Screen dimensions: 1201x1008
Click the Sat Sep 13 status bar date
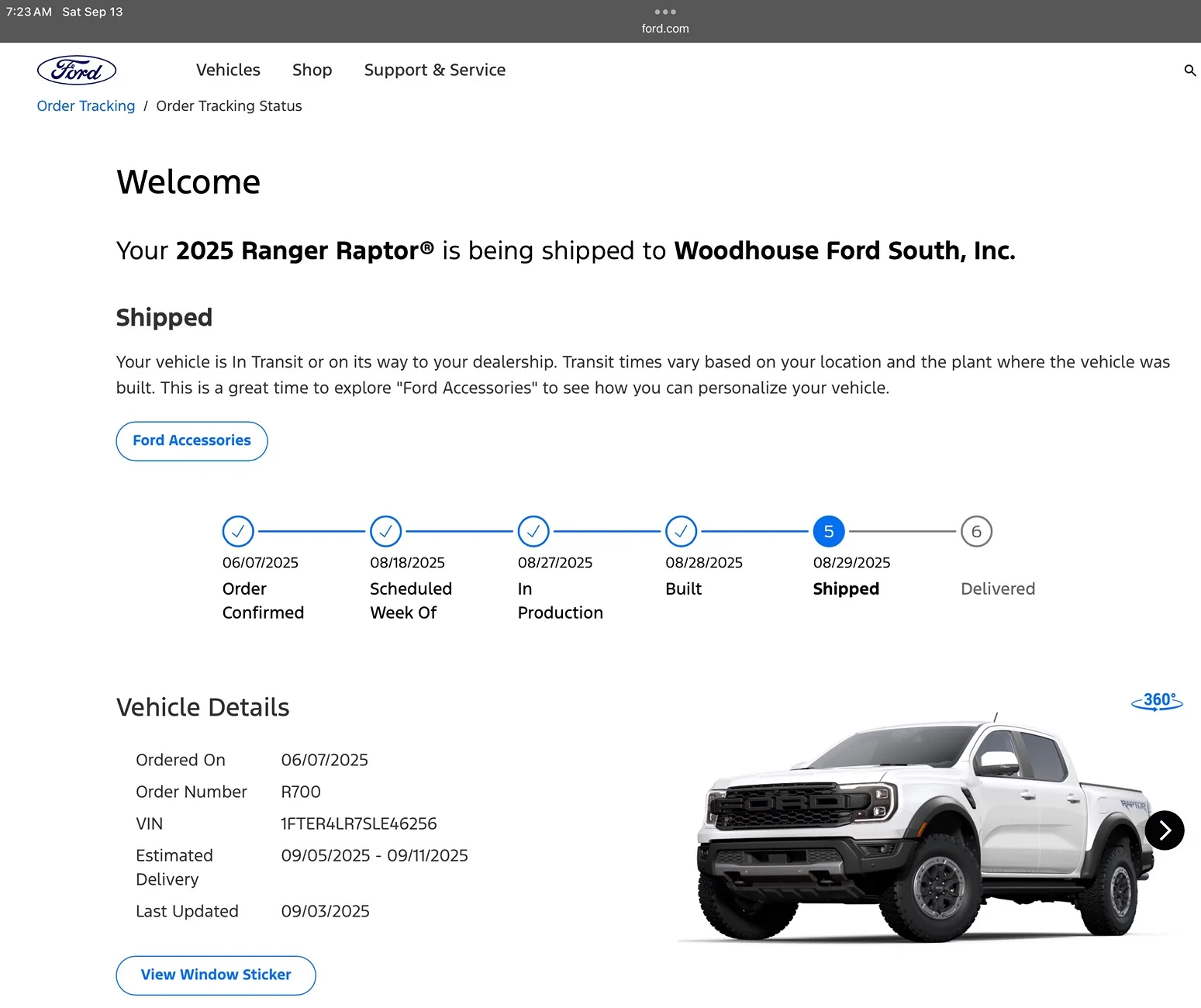click(92, 12)
